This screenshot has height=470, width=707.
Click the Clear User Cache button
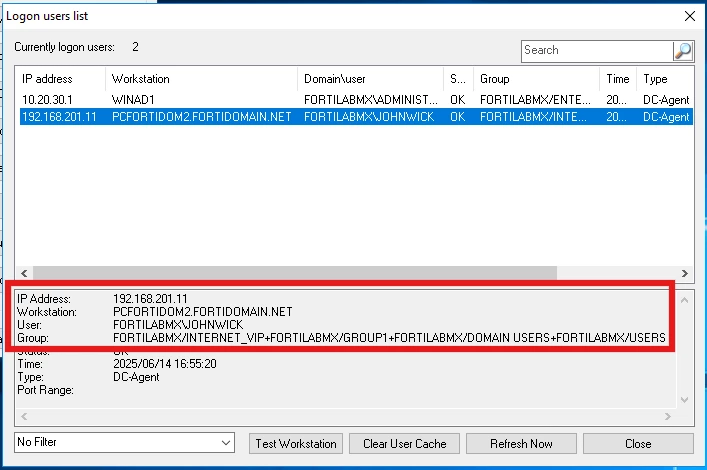(404, 444)
